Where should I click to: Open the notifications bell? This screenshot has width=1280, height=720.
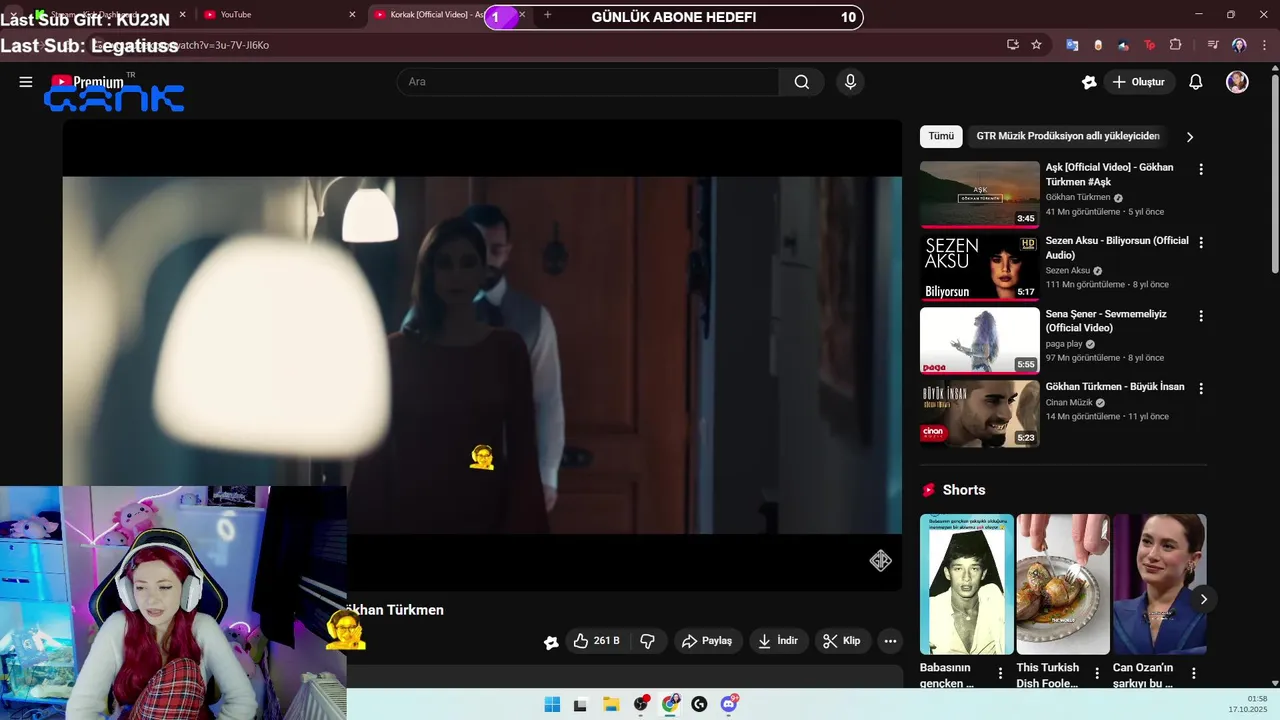[1195, 82]
